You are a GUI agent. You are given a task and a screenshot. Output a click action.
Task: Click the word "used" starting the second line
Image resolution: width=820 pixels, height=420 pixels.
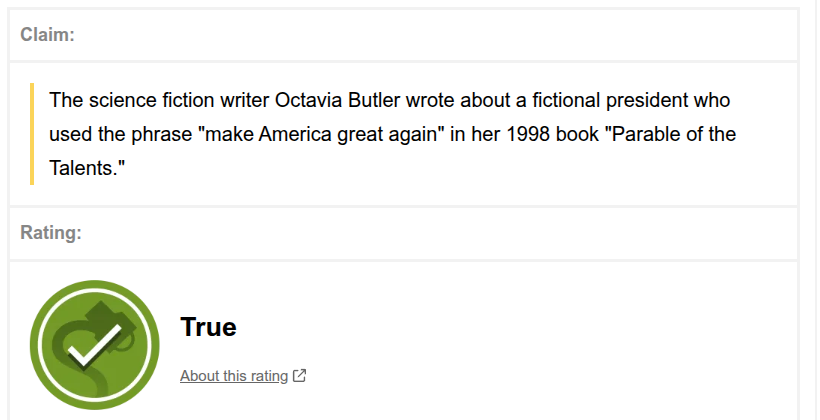[x=70, y=134]
